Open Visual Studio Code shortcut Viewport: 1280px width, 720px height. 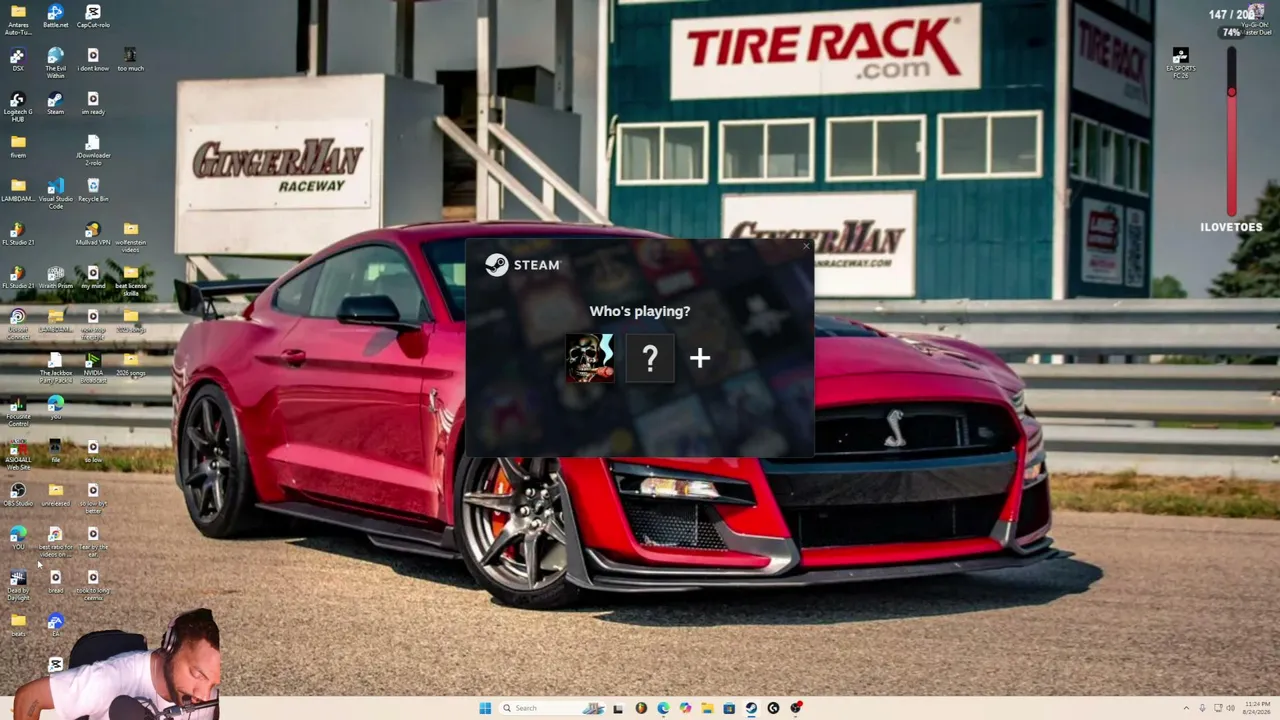[x=55, y=193]
